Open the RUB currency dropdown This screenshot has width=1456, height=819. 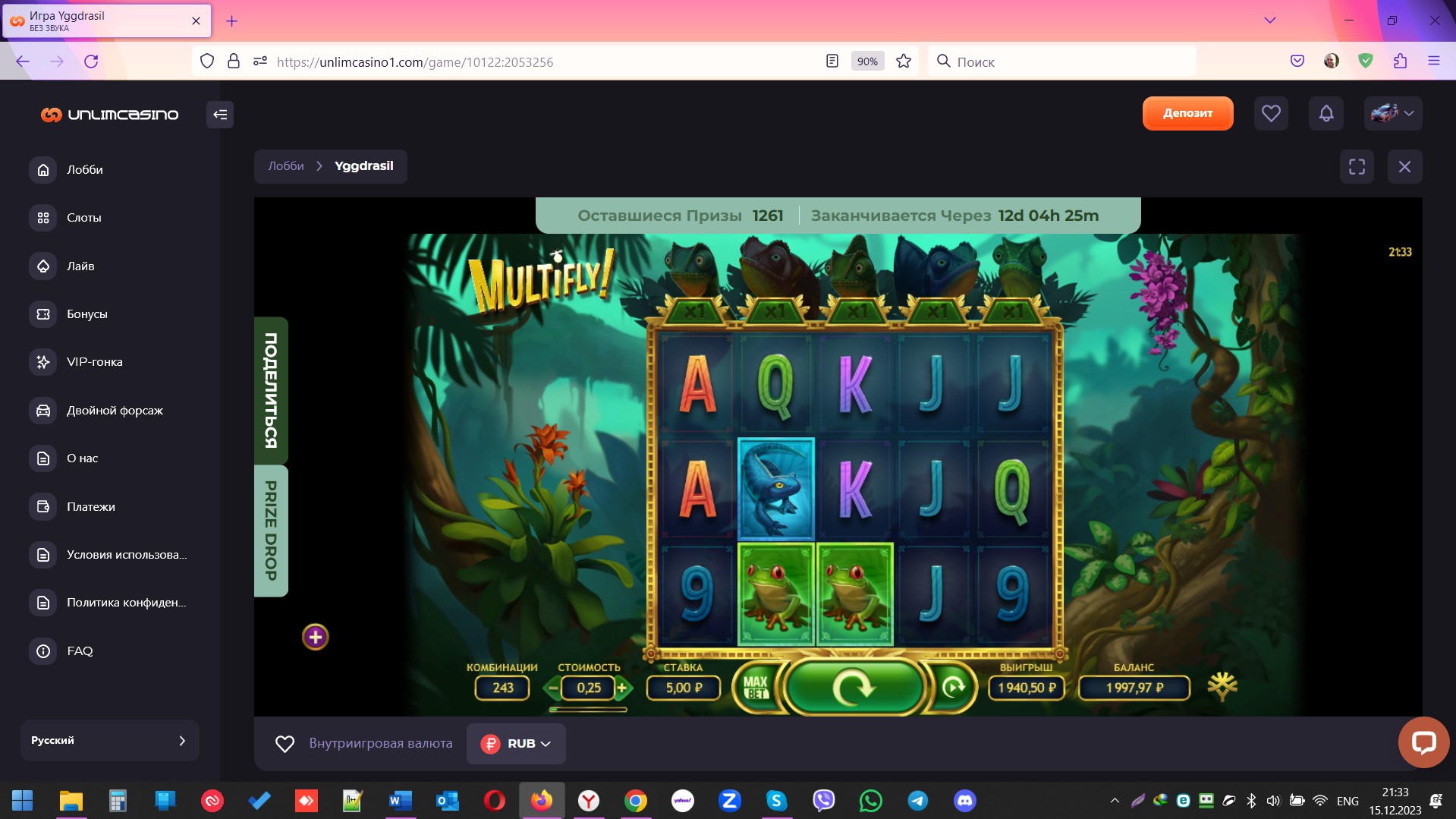516,744
